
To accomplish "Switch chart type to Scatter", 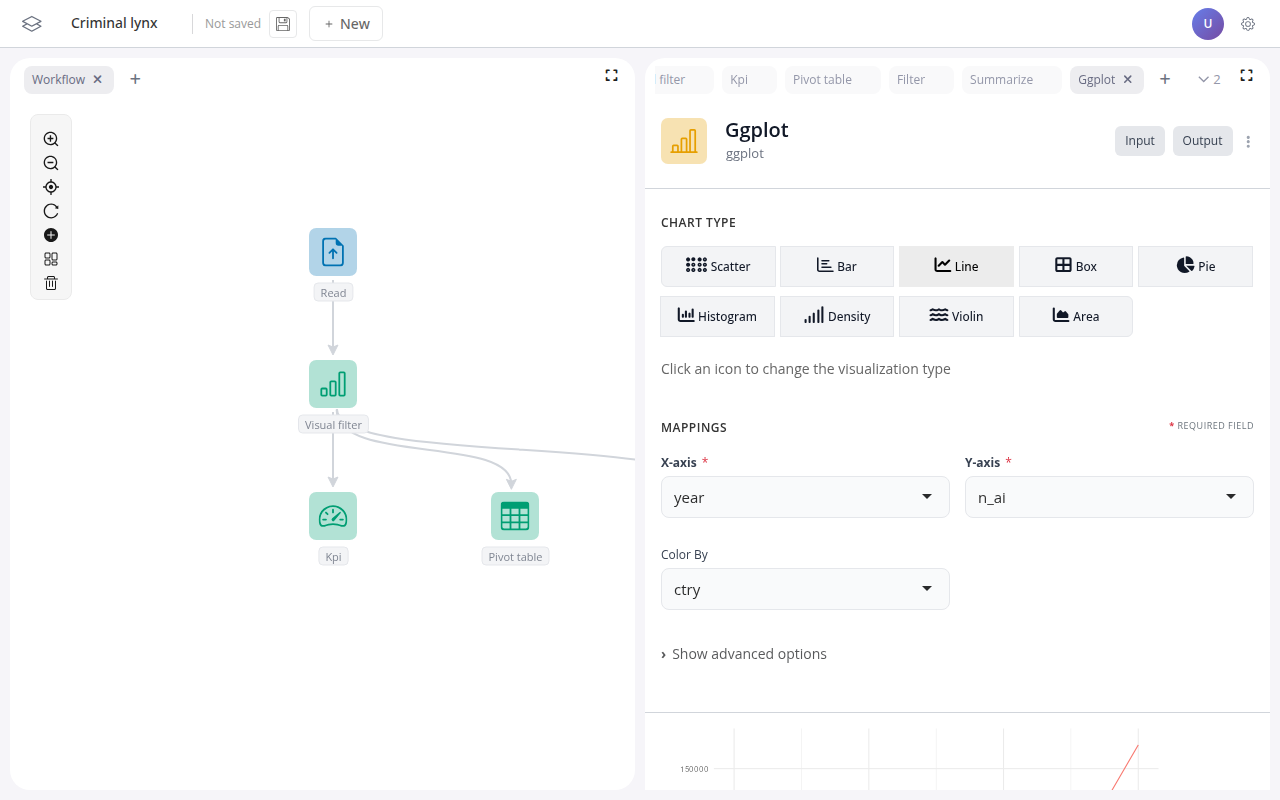I will [718, 266].
